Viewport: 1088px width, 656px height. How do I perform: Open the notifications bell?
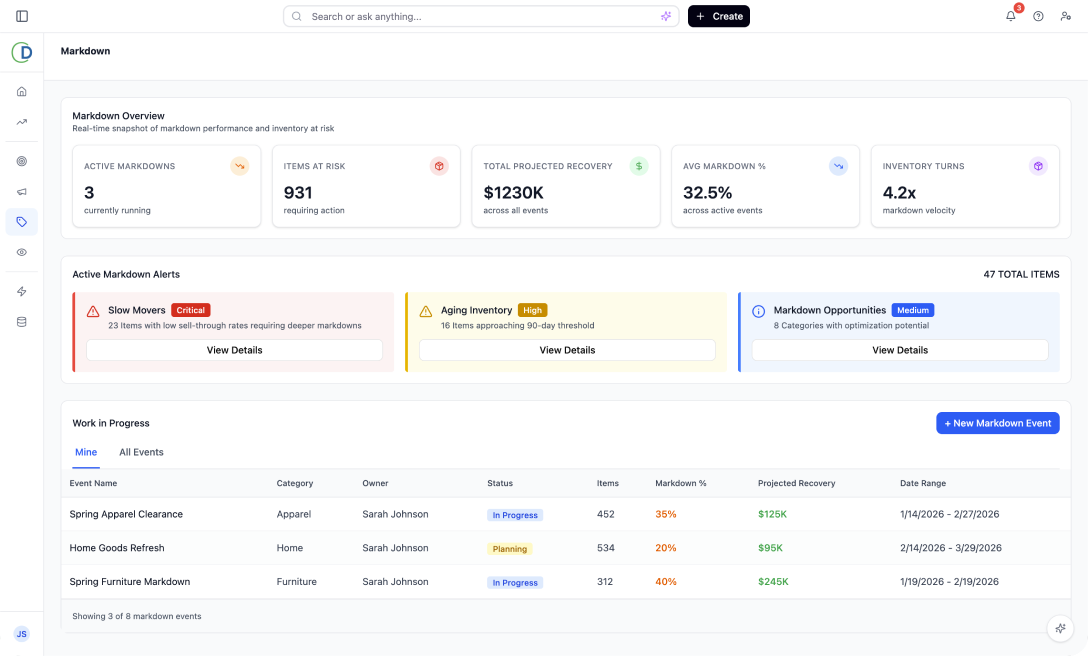point(1011,16)
